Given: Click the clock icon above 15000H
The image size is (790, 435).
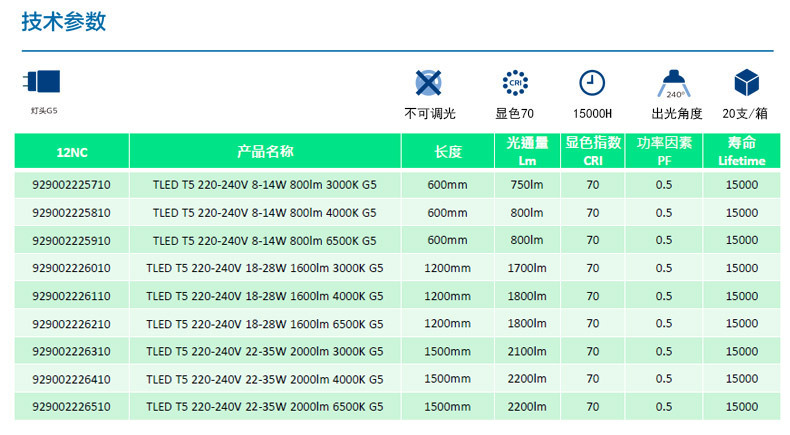Looking at the screenshot, I should (x=592, y=83).
